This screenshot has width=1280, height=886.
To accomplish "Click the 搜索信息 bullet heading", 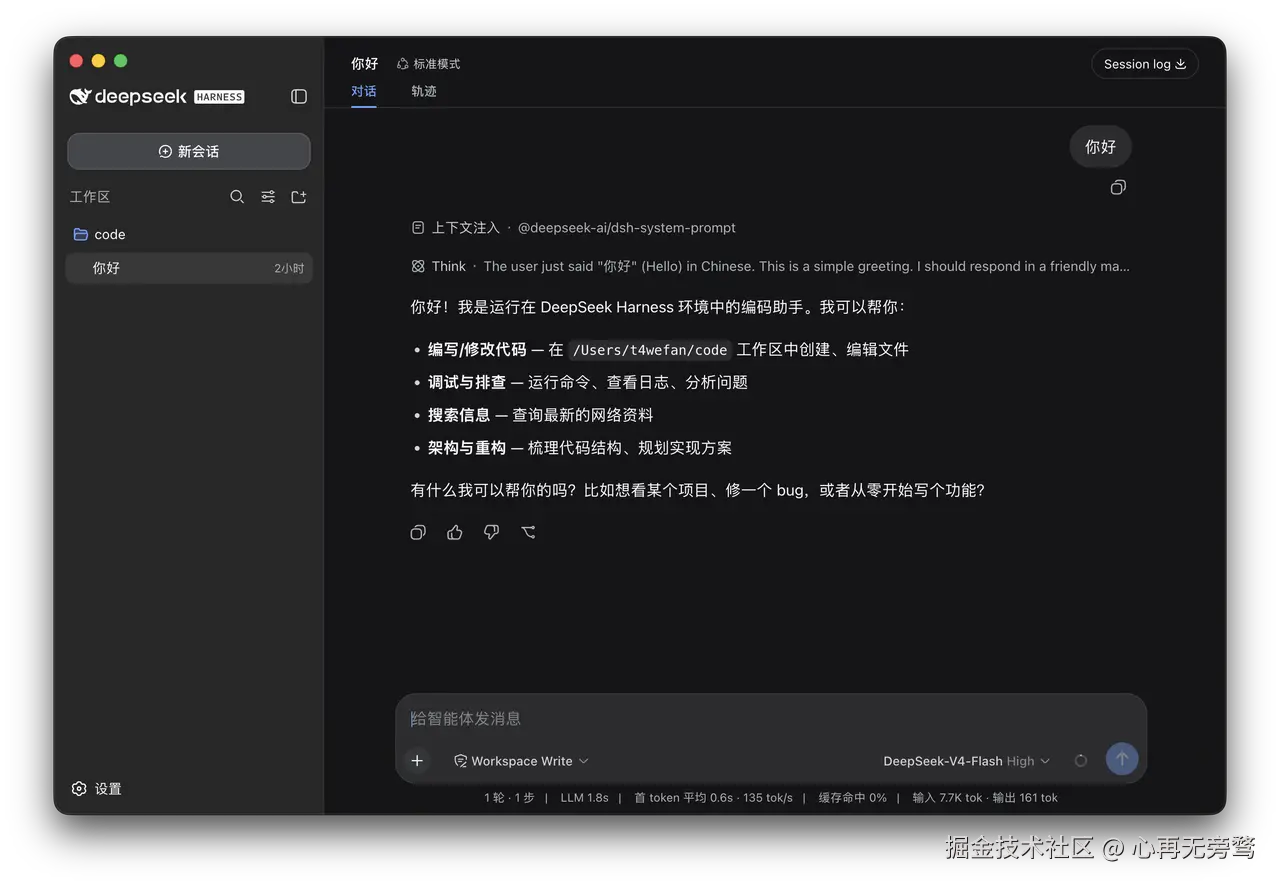I will point(459,415).
